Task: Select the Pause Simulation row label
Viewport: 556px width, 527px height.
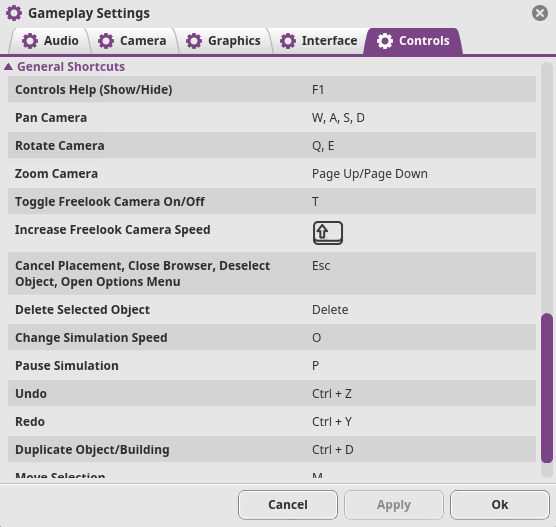Action: pyautogui.click(x=67, y=366)
